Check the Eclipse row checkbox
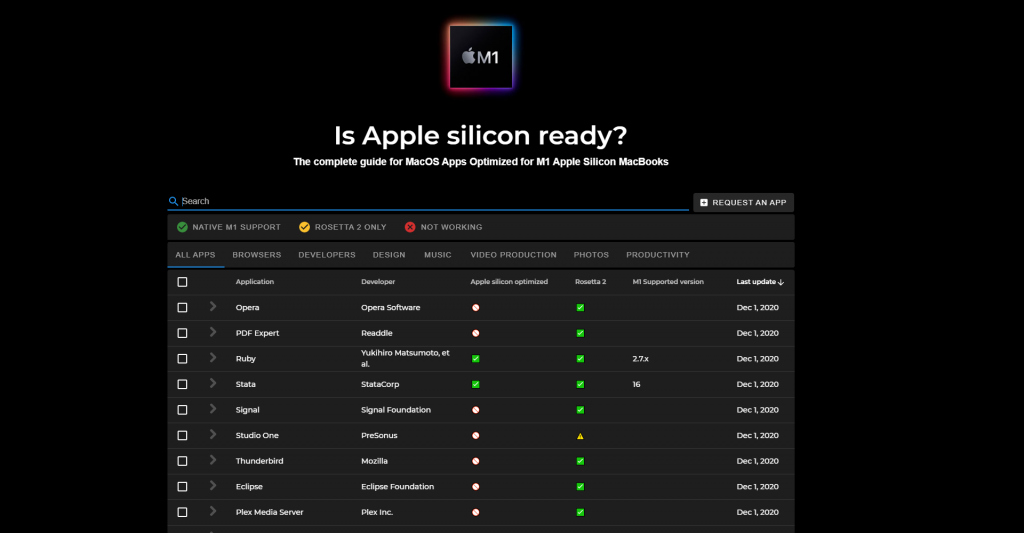Image resolution: width=1024 pixels, height=533 pixels. tap(182, 487)
